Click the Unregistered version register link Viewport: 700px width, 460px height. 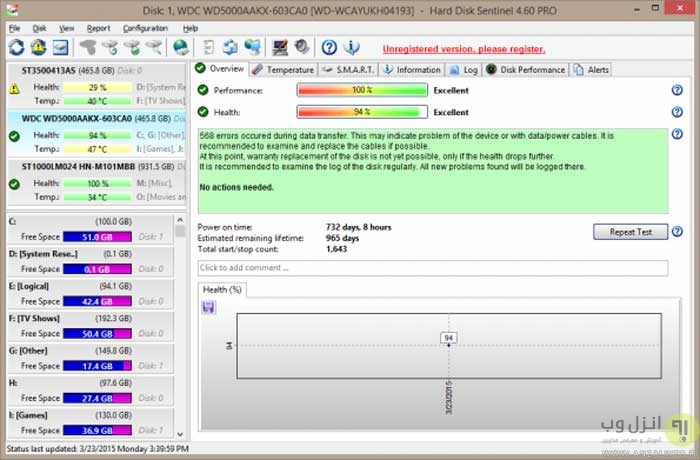coord(464,49)
